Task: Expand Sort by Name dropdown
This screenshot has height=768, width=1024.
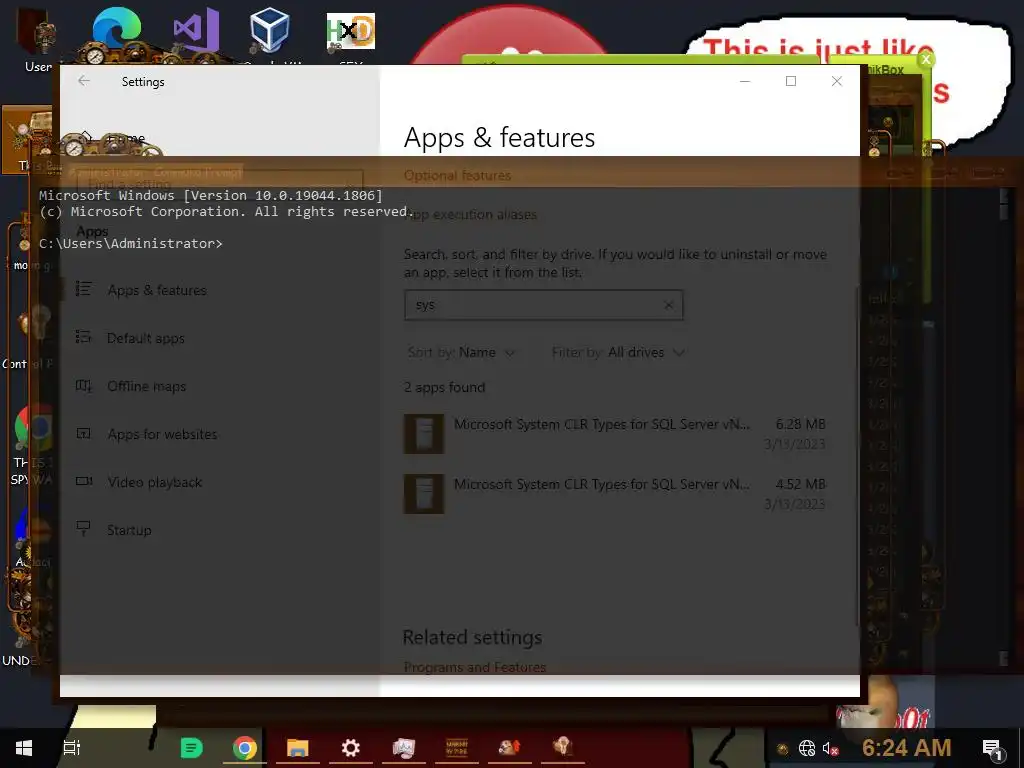Action: pyautogui.click(x=461, y=353)
